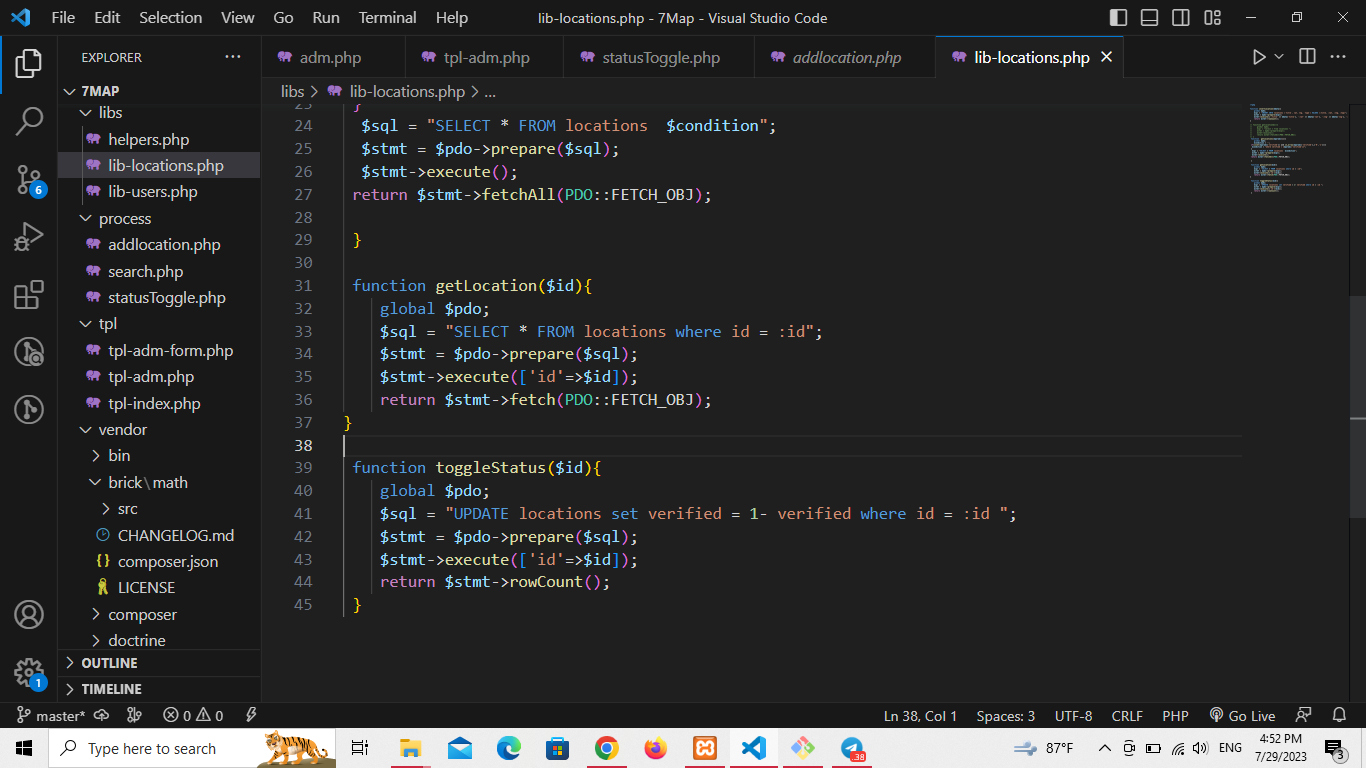The height and width of the screenshot is (768, 1366).
Task: Open tpl-index.php in explorer
Action: click(160, 403)
